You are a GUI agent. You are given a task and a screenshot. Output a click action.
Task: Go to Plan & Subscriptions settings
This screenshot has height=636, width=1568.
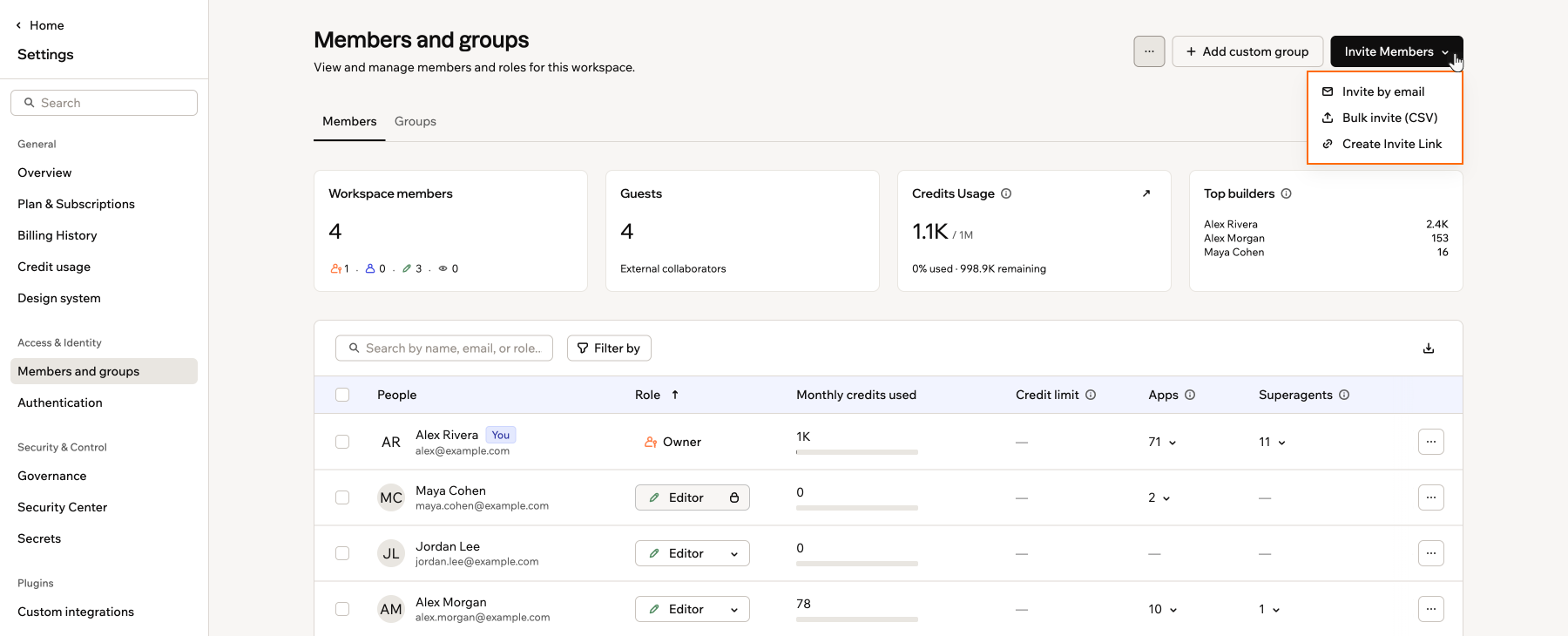76,204
